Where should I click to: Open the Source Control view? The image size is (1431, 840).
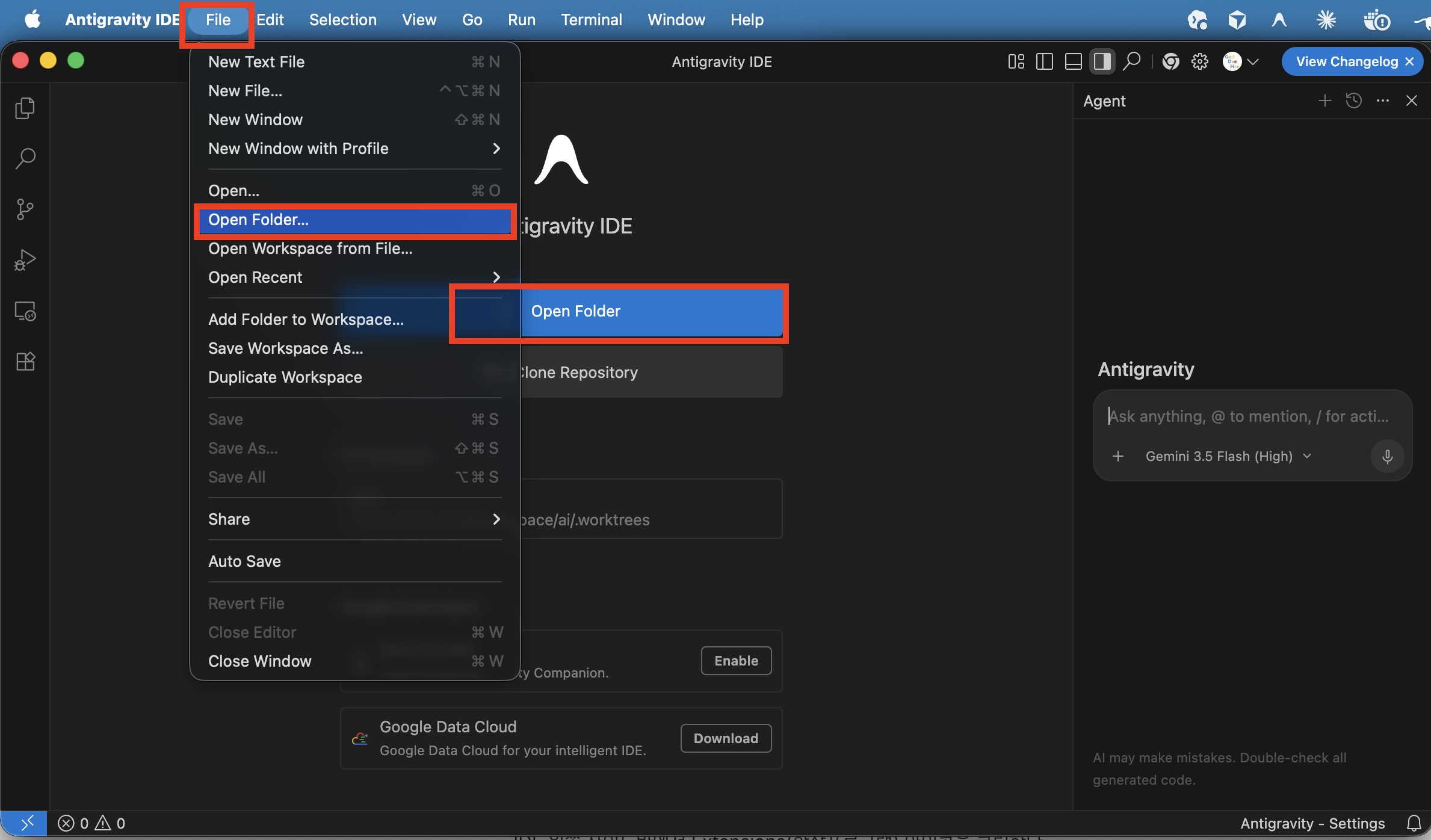pos(25,209)
